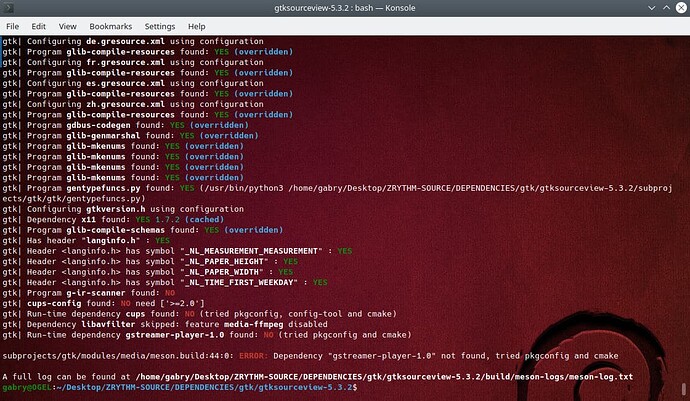Maximize the Konsole window with up chevron
The image size is (690, 401).
pos(667,8)
